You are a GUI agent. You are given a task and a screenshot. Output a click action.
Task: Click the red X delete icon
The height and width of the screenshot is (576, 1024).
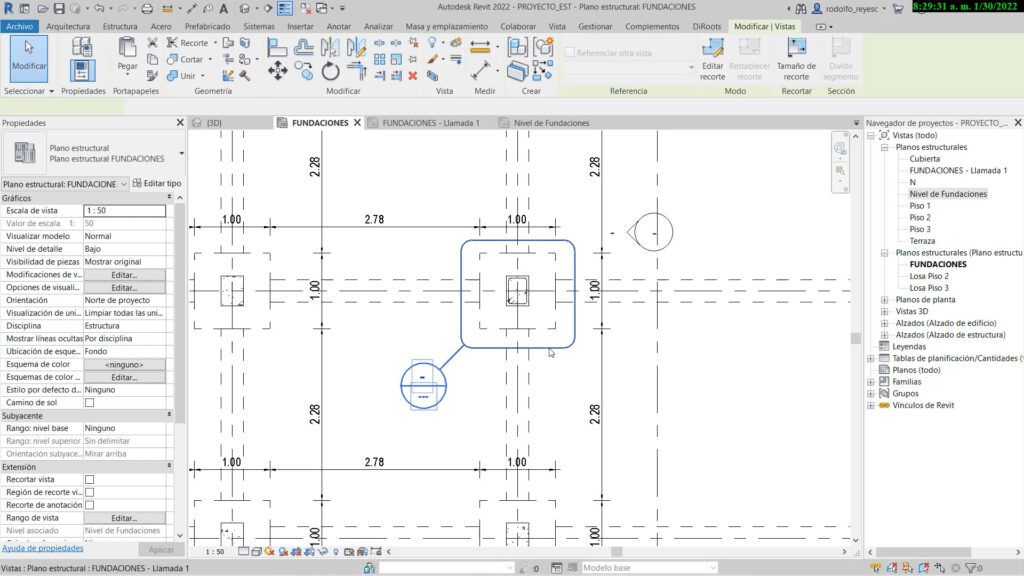(412, 75)
